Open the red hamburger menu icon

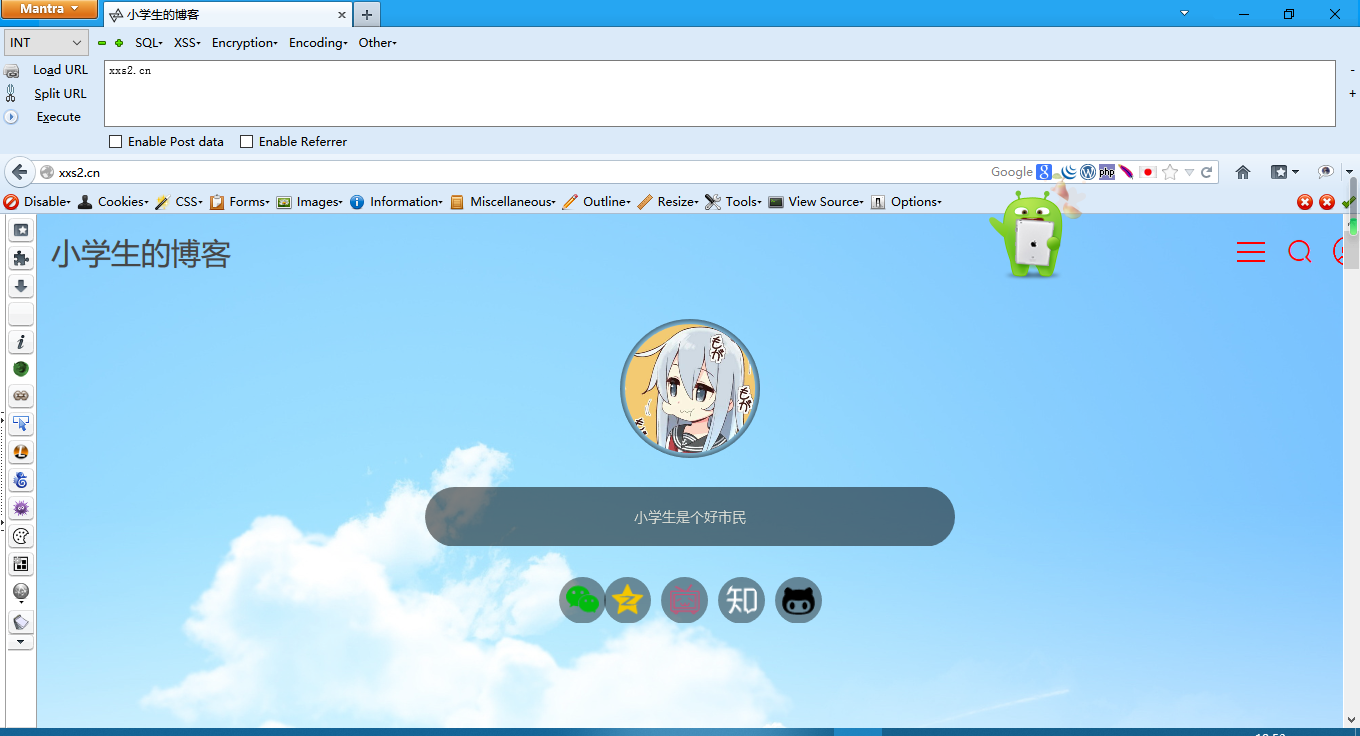1251,252
